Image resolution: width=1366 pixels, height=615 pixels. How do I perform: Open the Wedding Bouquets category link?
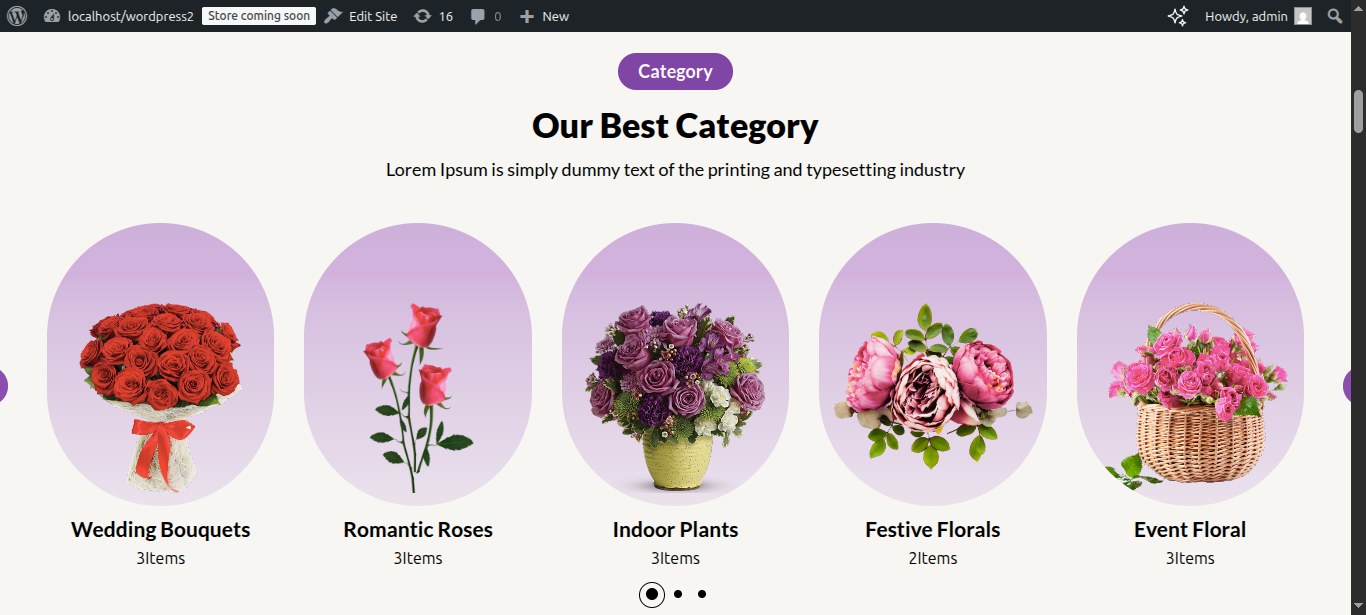[160, 530]
